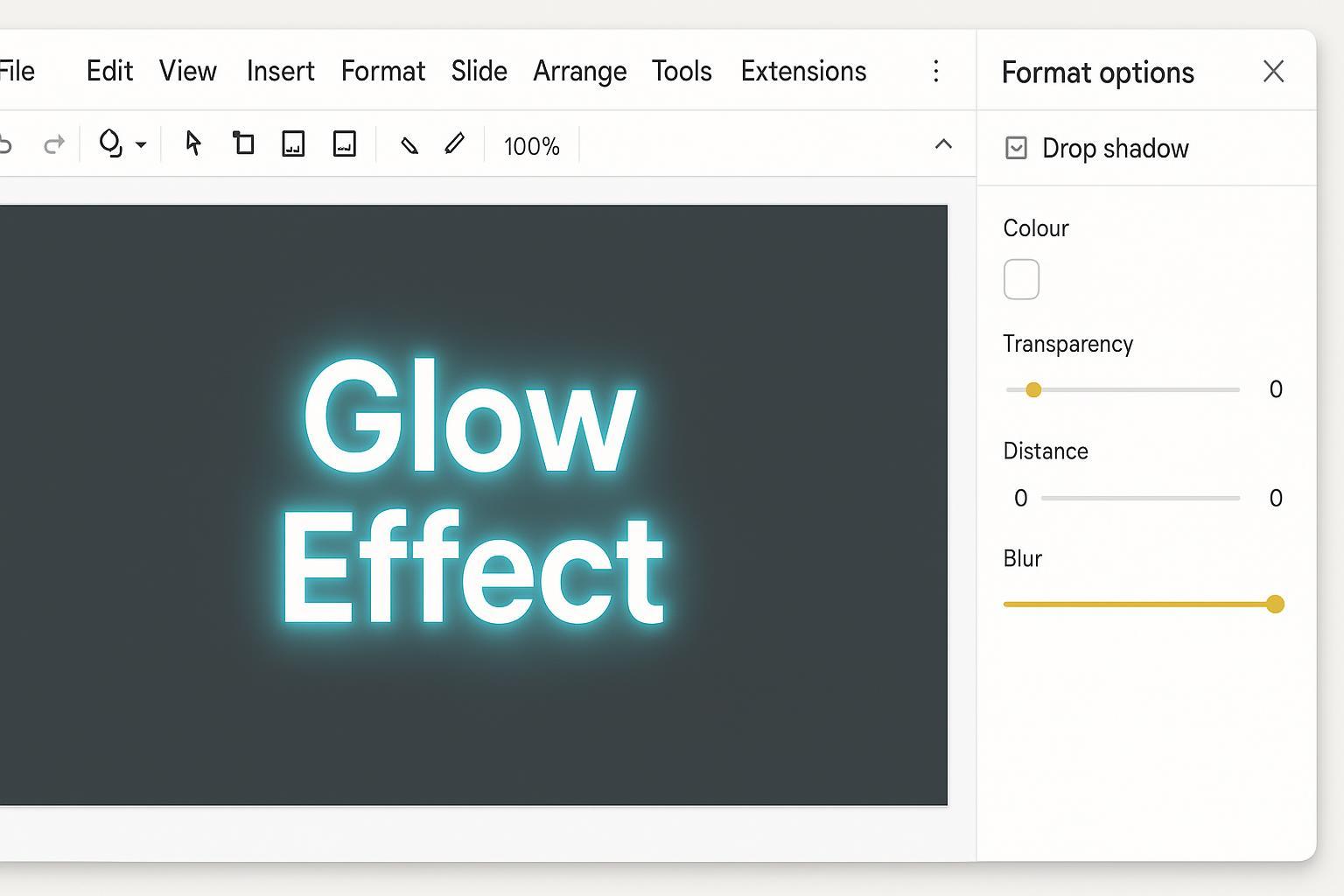Click the redo arrow icon
The image size is (1344, 896).
[x=54, y=143]
